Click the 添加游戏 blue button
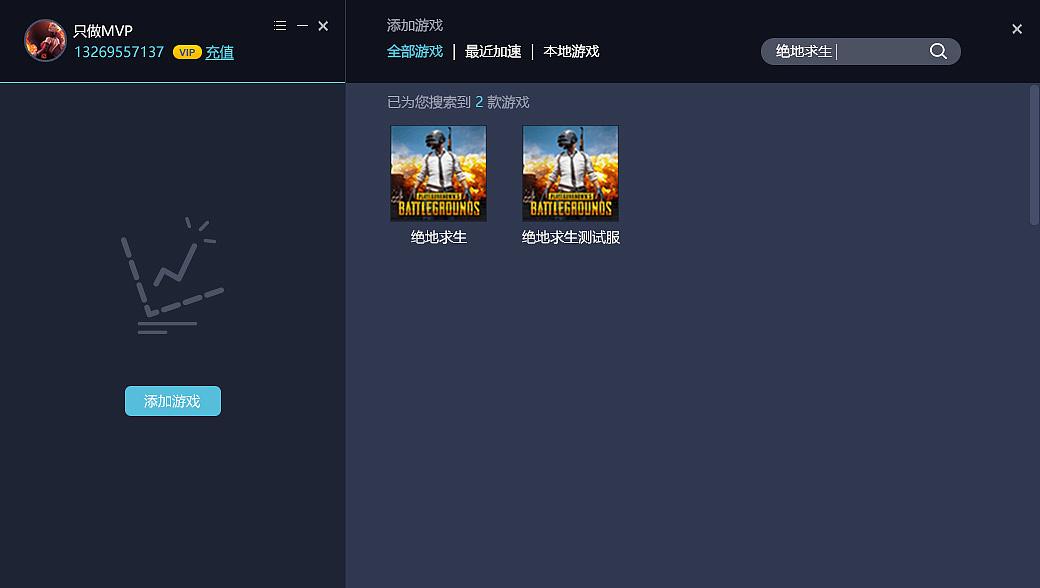Screen dimensions: 1040x588 [x=172, y=401]
